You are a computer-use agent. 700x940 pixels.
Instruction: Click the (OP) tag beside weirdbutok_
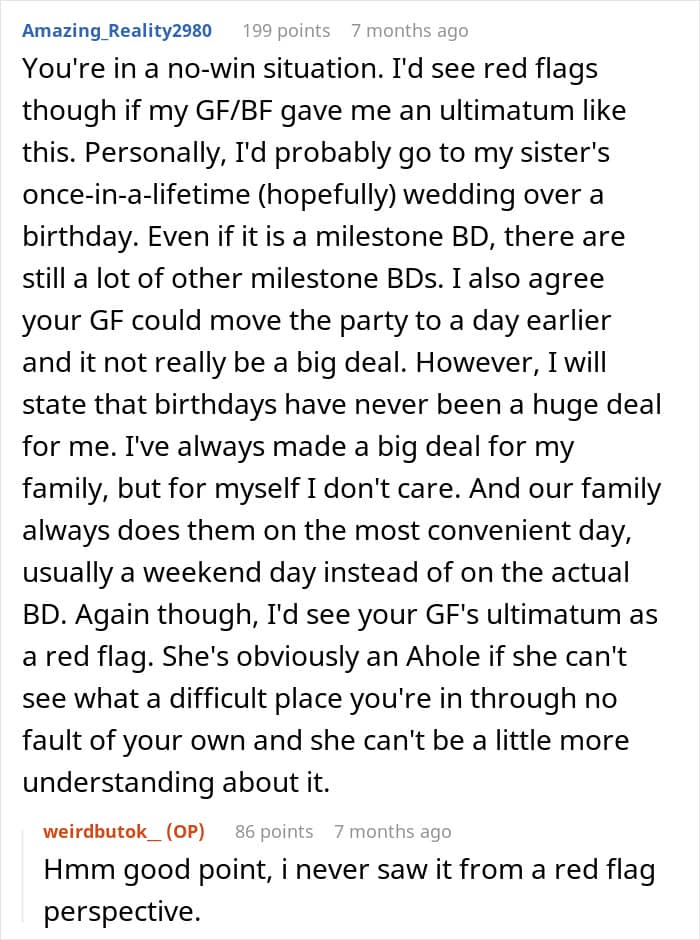pos(184,831)
